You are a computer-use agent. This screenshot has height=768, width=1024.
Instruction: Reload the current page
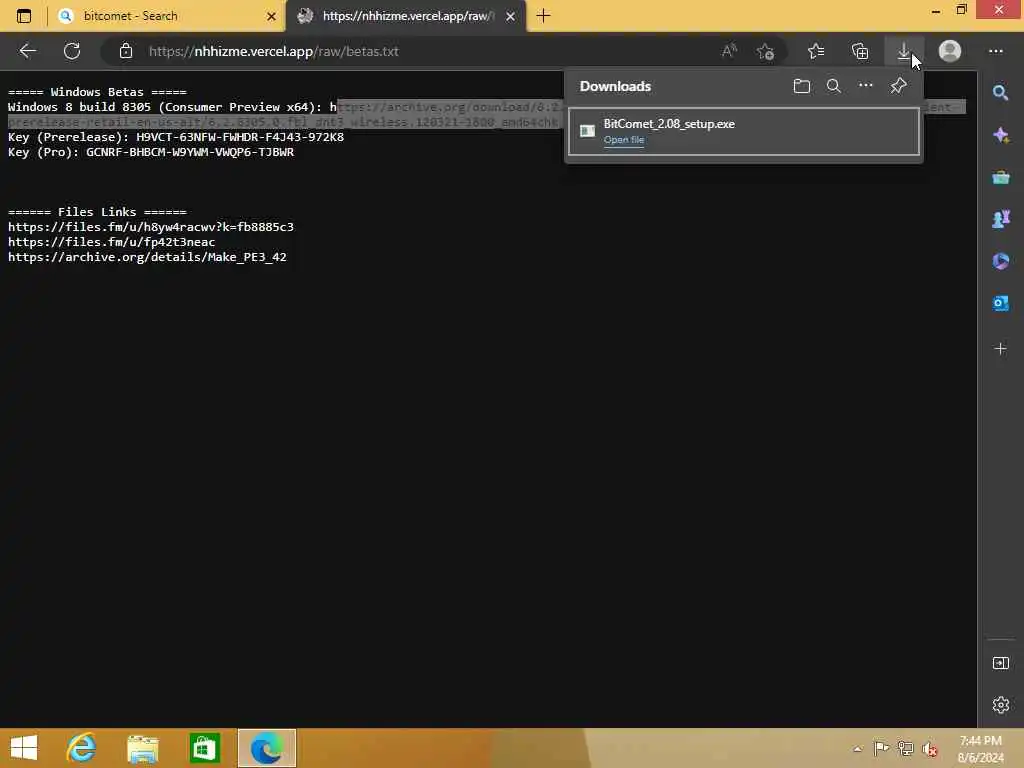72,51
